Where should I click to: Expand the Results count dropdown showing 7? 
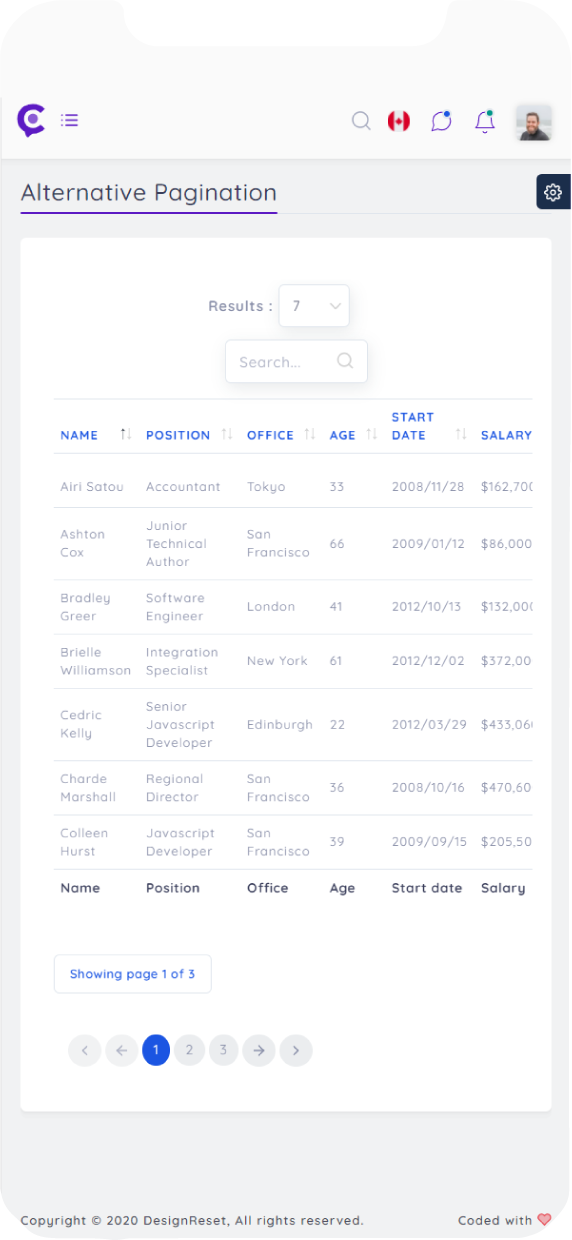[x=314, y=306]
